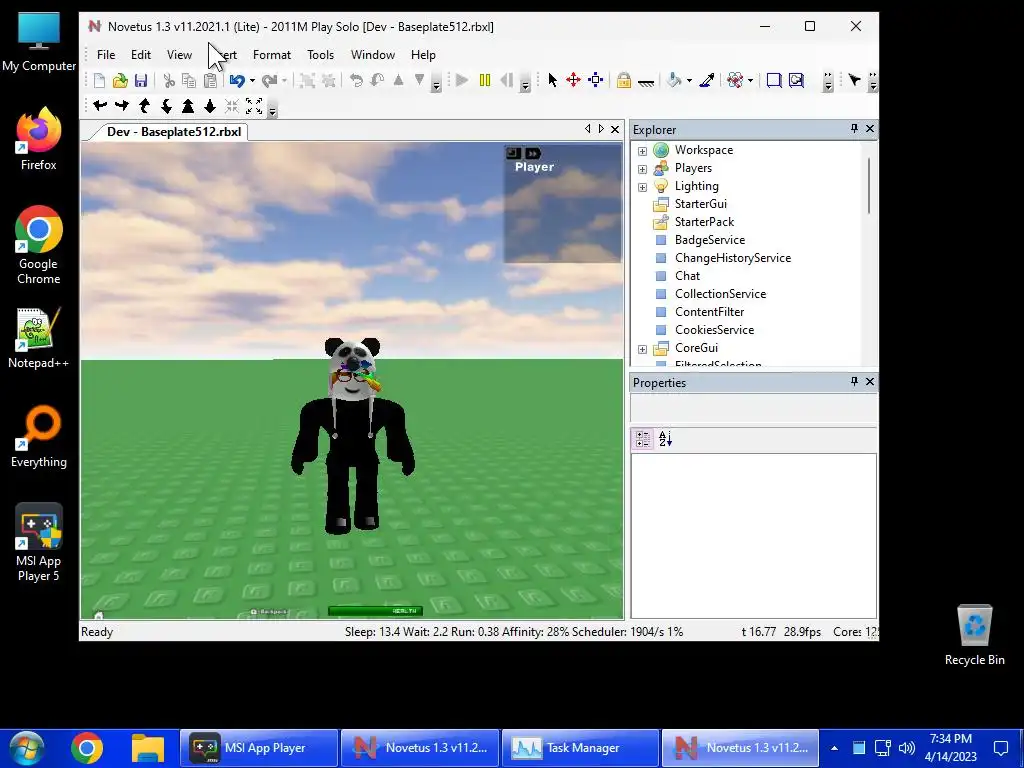Open the Material dropdown arrow
The width and height of the screenshot is (1024, 768).
point(750,80)
